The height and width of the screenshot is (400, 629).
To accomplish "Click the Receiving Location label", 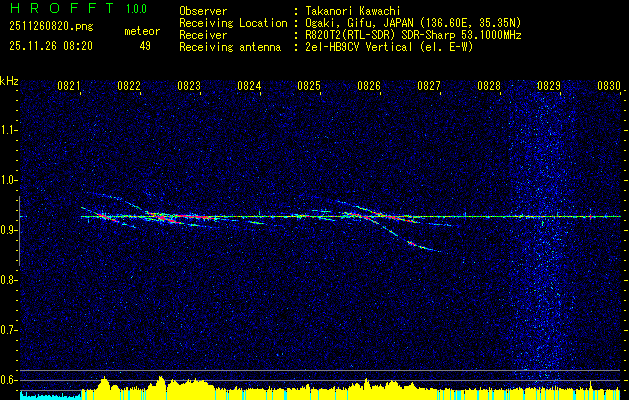I will pyautogui.click(x=233, y=23).
